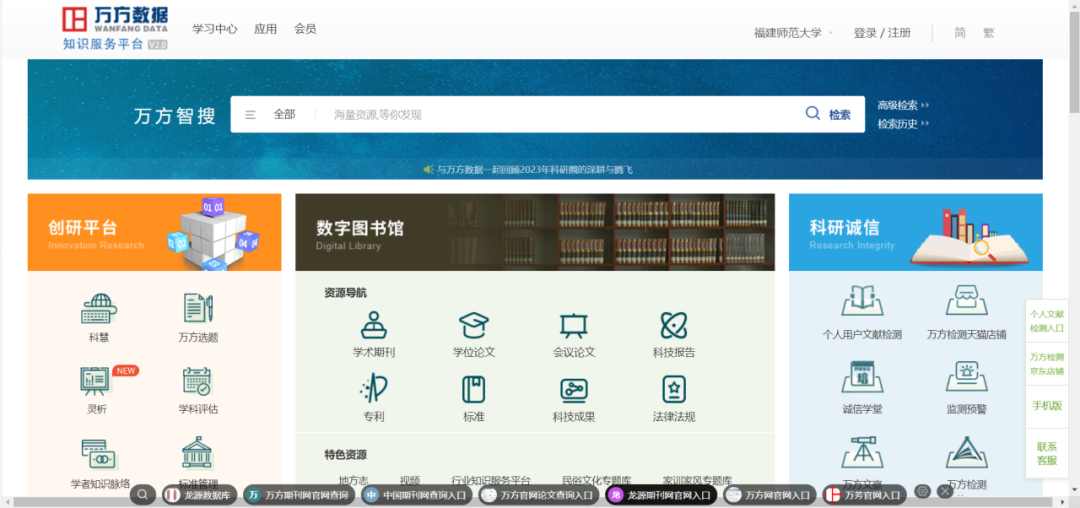Click 手机版 side tab
Screen dimensions: 1080x508
click(1046, 406)
